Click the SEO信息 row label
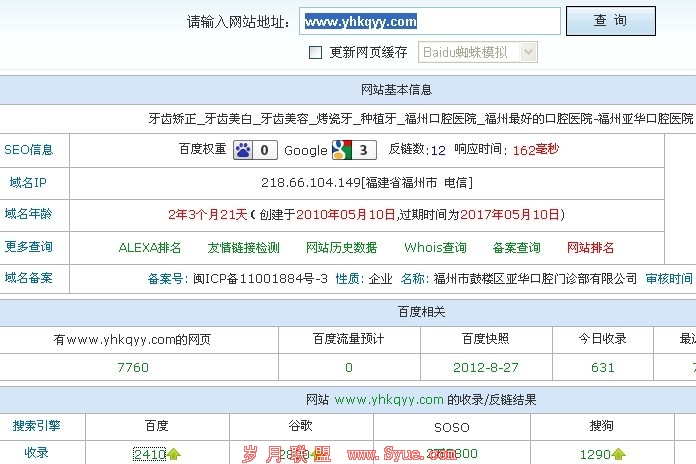 [29, 150]
